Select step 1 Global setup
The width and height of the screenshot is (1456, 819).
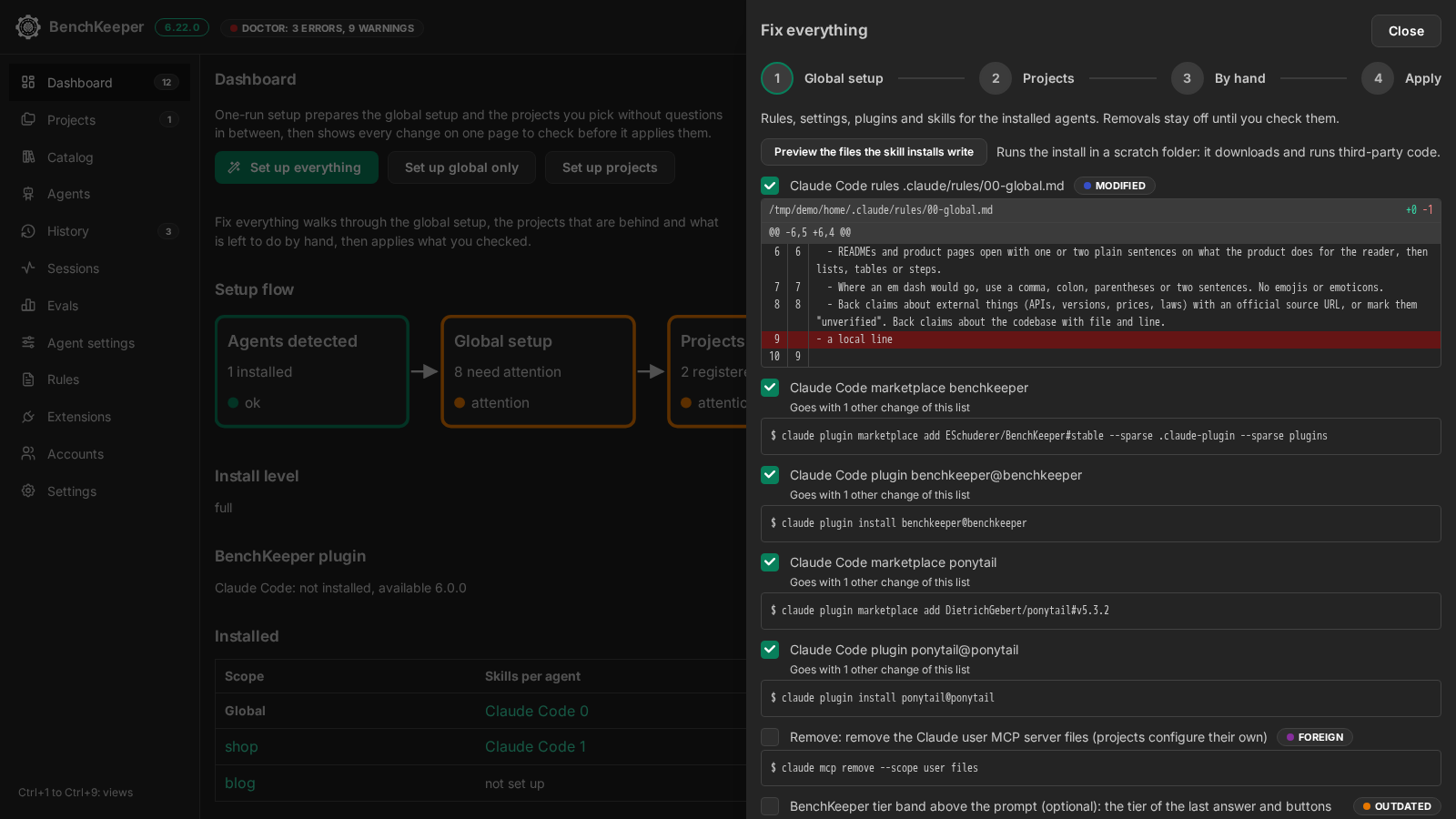[823, 78]
